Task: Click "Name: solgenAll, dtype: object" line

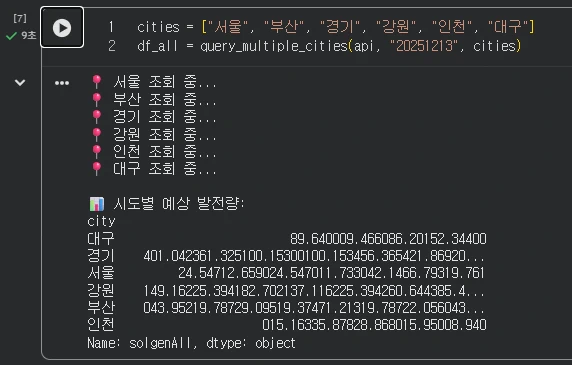Action: (x=192, y=343)
